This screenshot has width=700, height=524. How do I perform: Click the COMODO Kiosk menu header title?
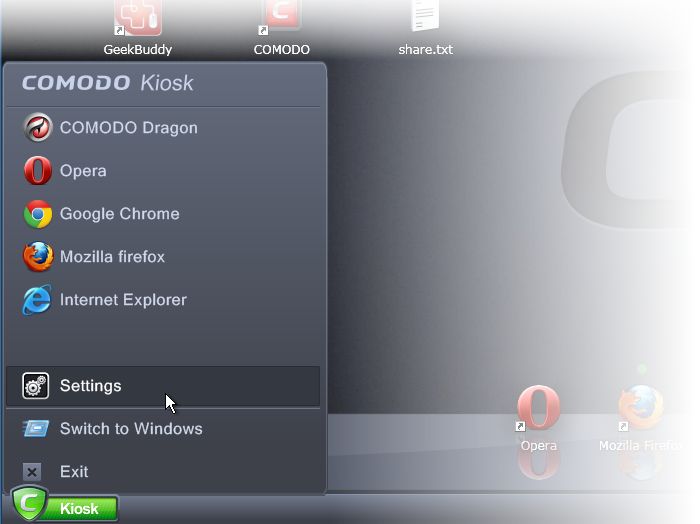point(108,83)
